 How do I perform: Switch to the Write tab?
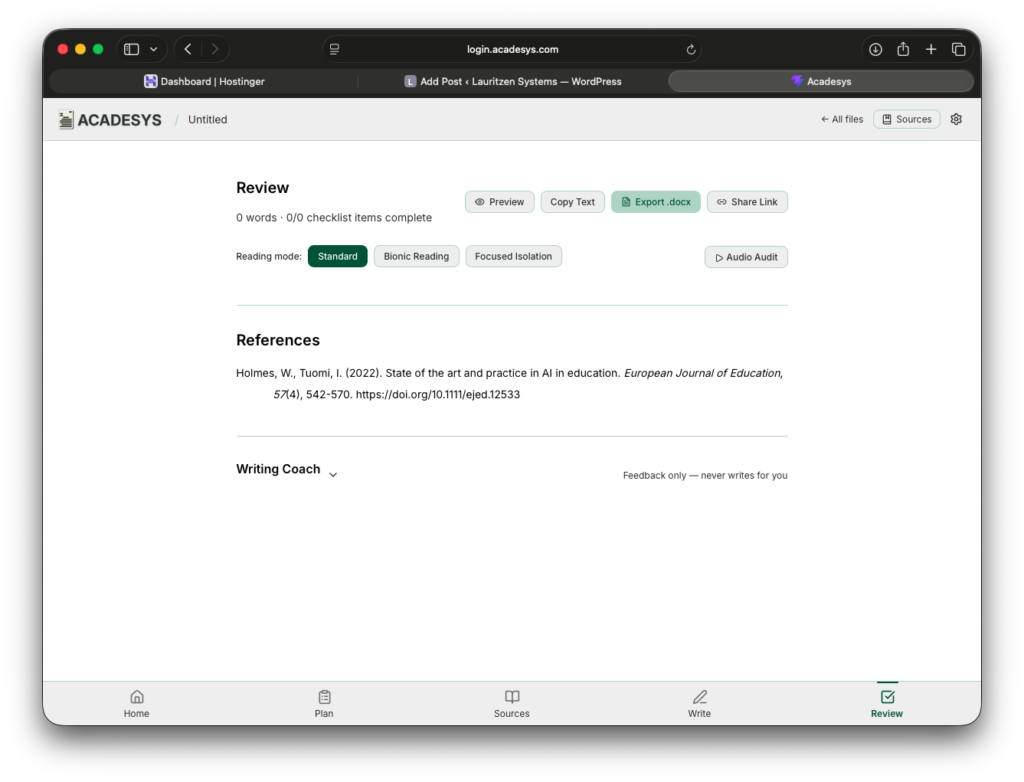click(x=699, y=704)
